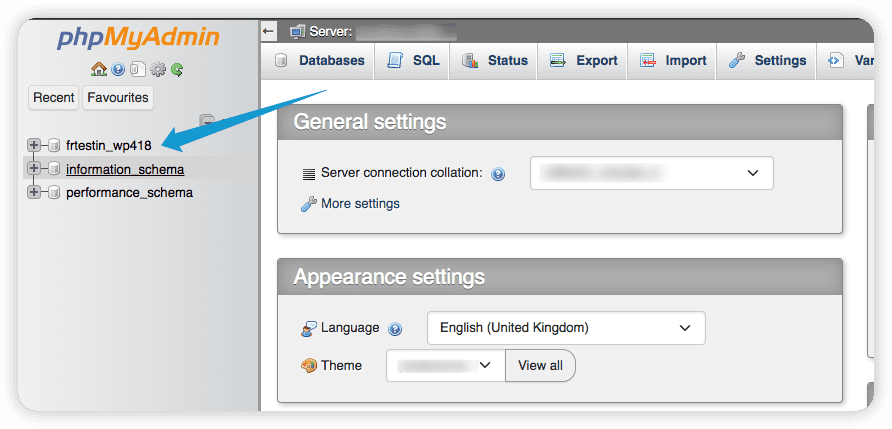This screenshot has width=892, height=429.
Task: Open the Export tab
Action: click(x=583, y=61)
